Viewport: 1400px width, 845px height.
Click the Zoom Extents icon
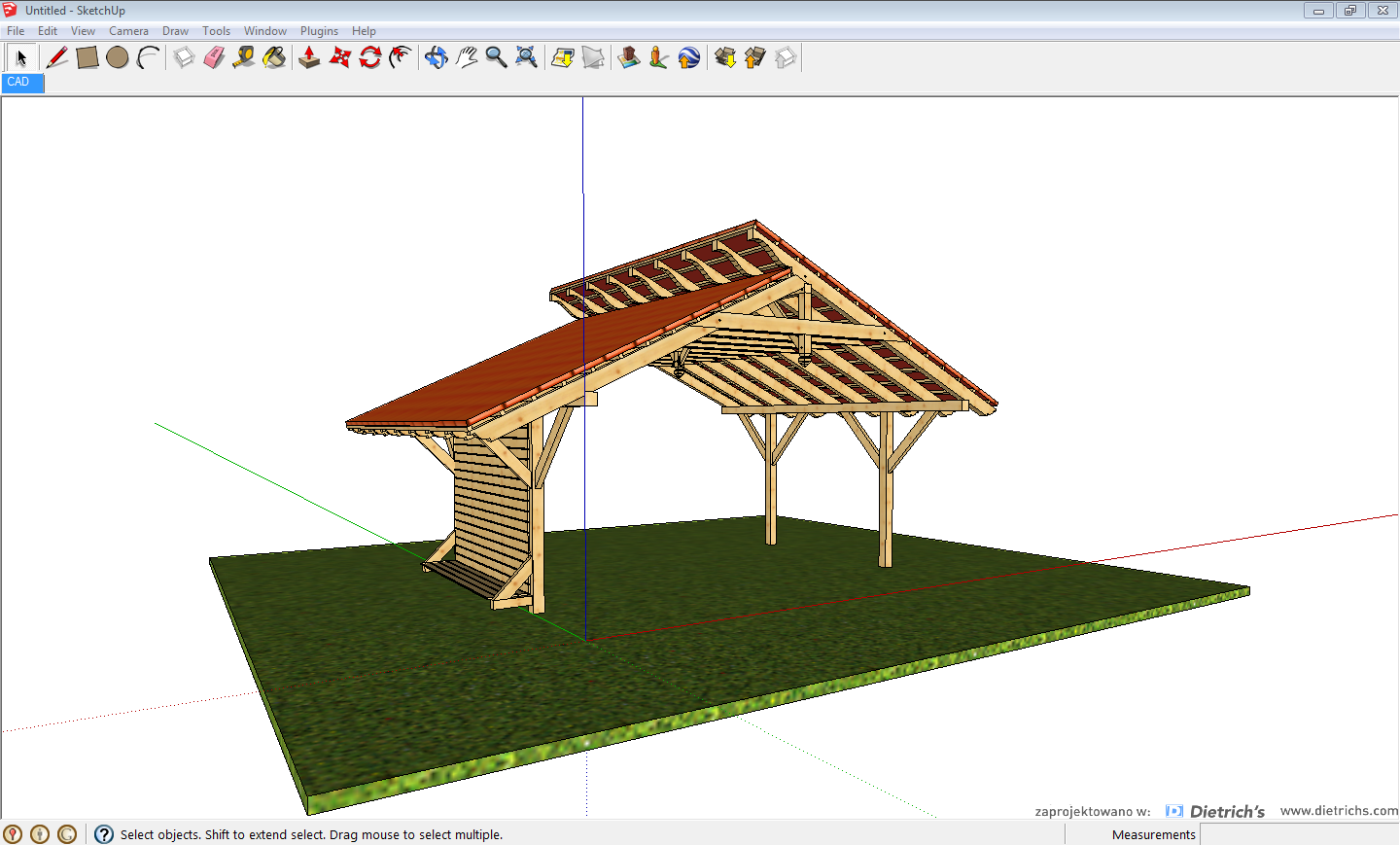pyautogui.click(x=526, y=57)
